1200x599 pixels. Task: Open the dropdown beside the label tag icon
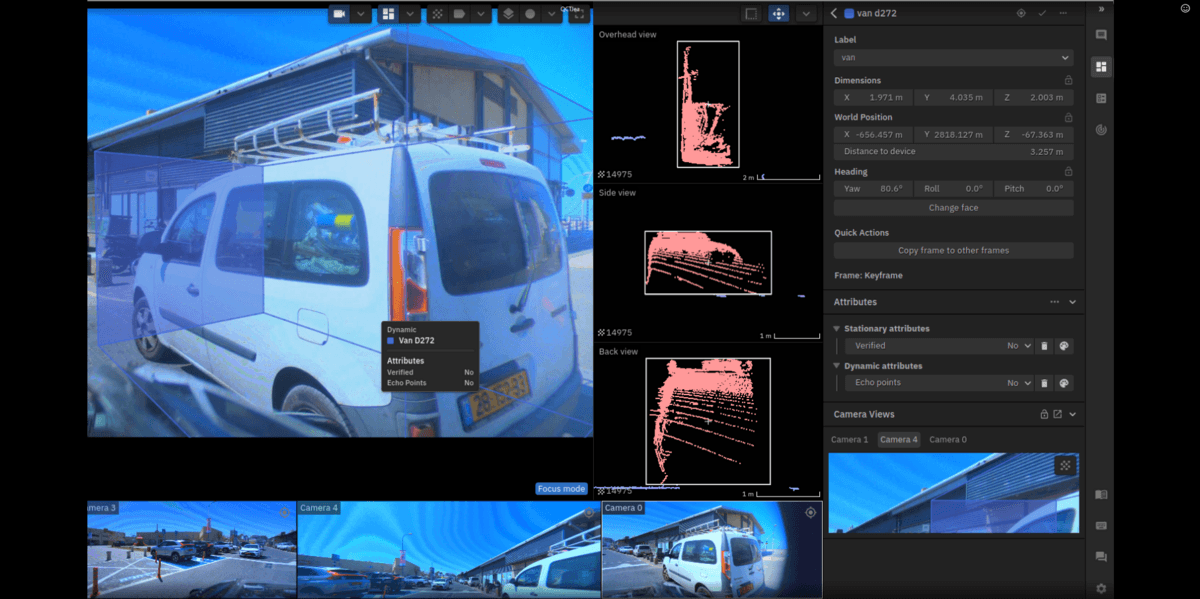click(480, 14)
